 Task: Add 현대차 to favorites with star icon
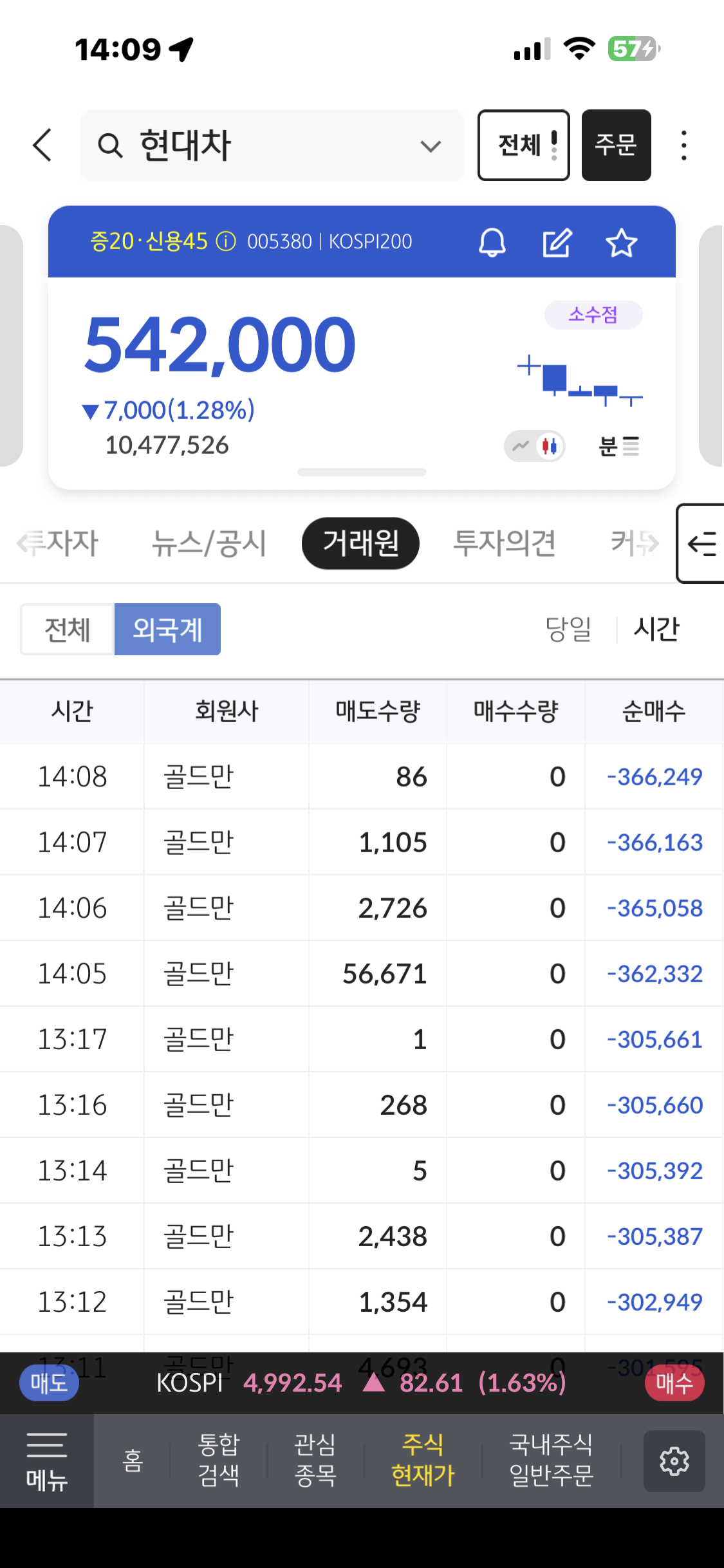click(x=621, y=243)
